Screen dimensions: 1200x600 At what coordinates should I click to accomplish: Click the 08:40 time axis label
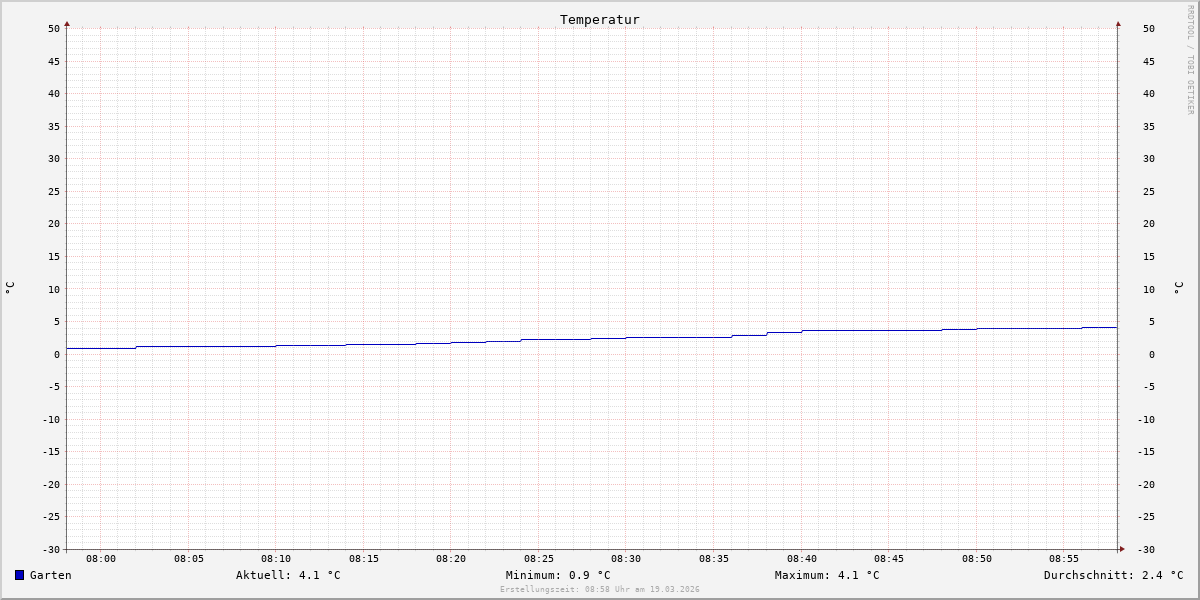pos(802,559)
